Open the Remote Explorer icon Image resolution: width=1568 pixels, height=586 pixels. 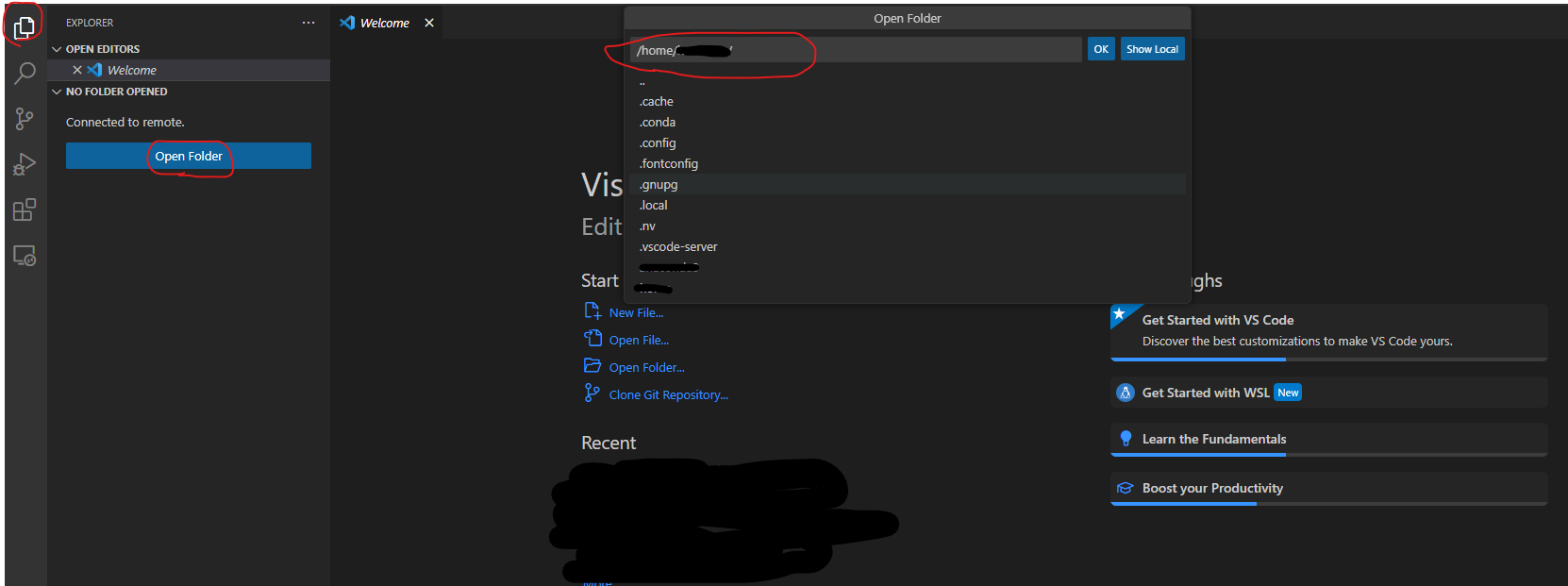[25, 256]
